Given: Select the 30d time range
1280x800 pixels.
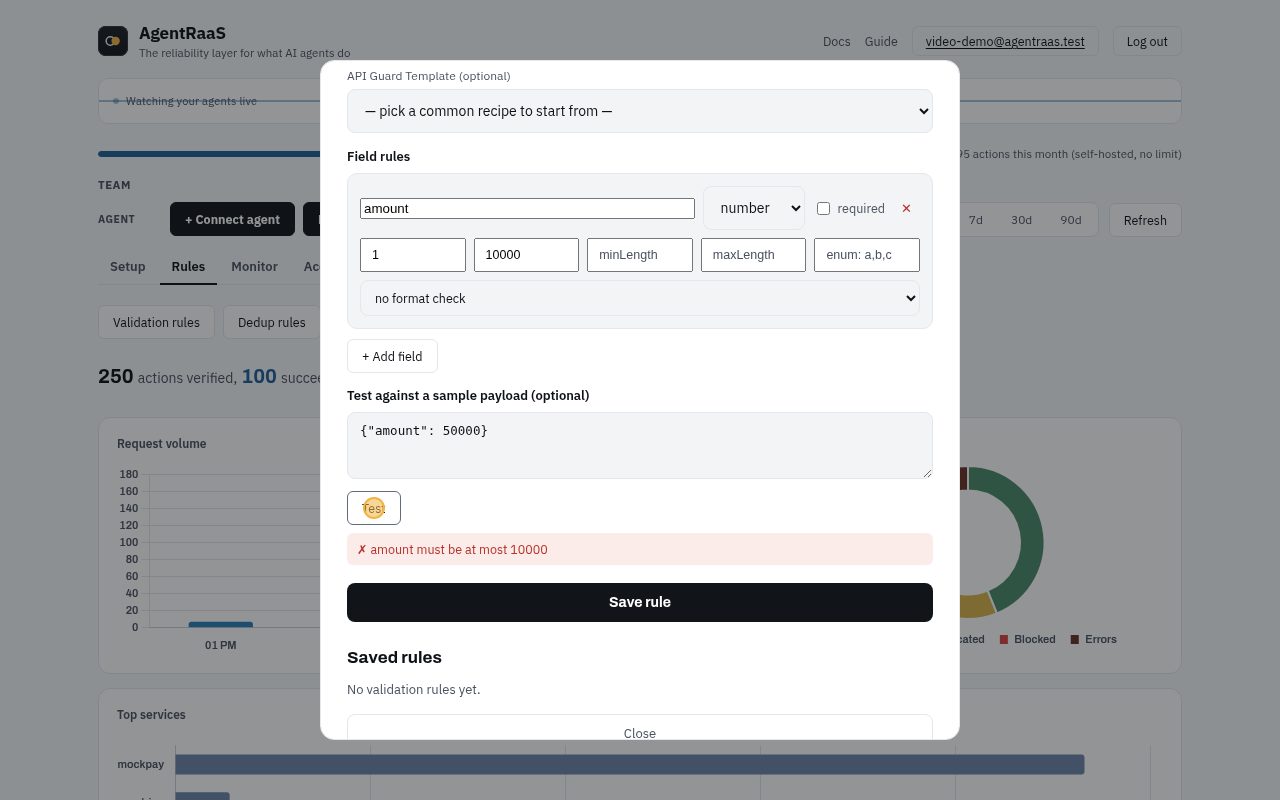Looking at the screenshot, I should coord(1021,219).
